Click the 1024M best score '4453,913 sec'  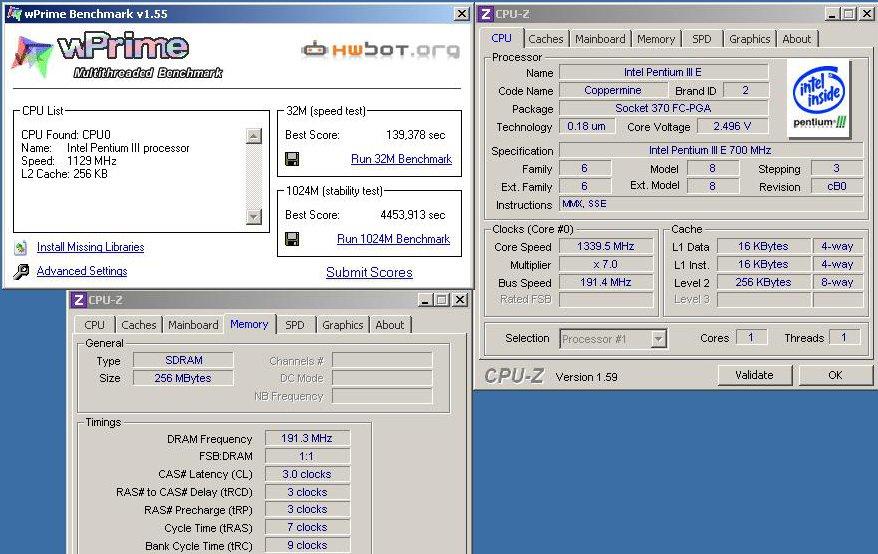click(413, 215)
